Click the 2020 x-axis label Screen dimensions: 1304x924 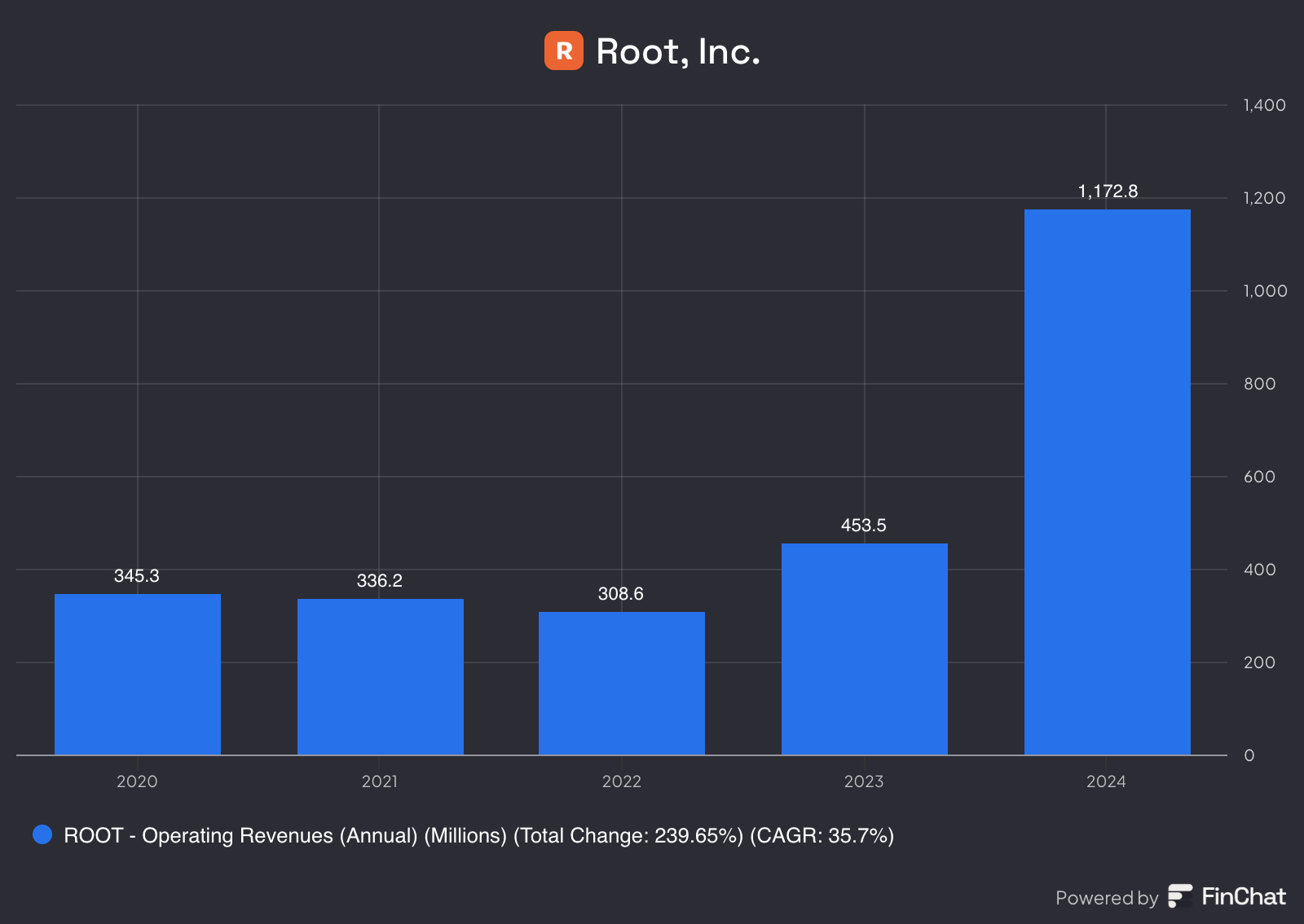[x=137, y=781]
